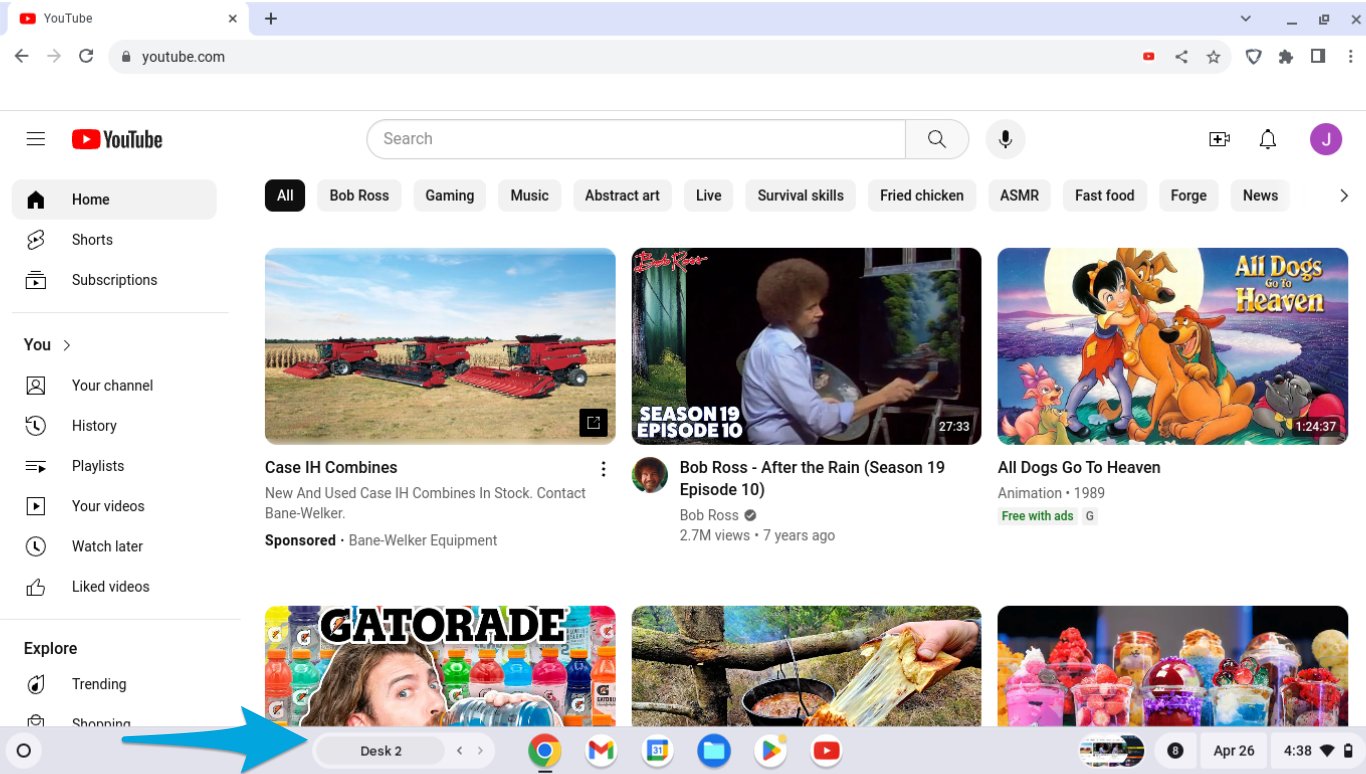Select the Gaming chip
This screenshot has width=1366, height=774.
[450, 196]
